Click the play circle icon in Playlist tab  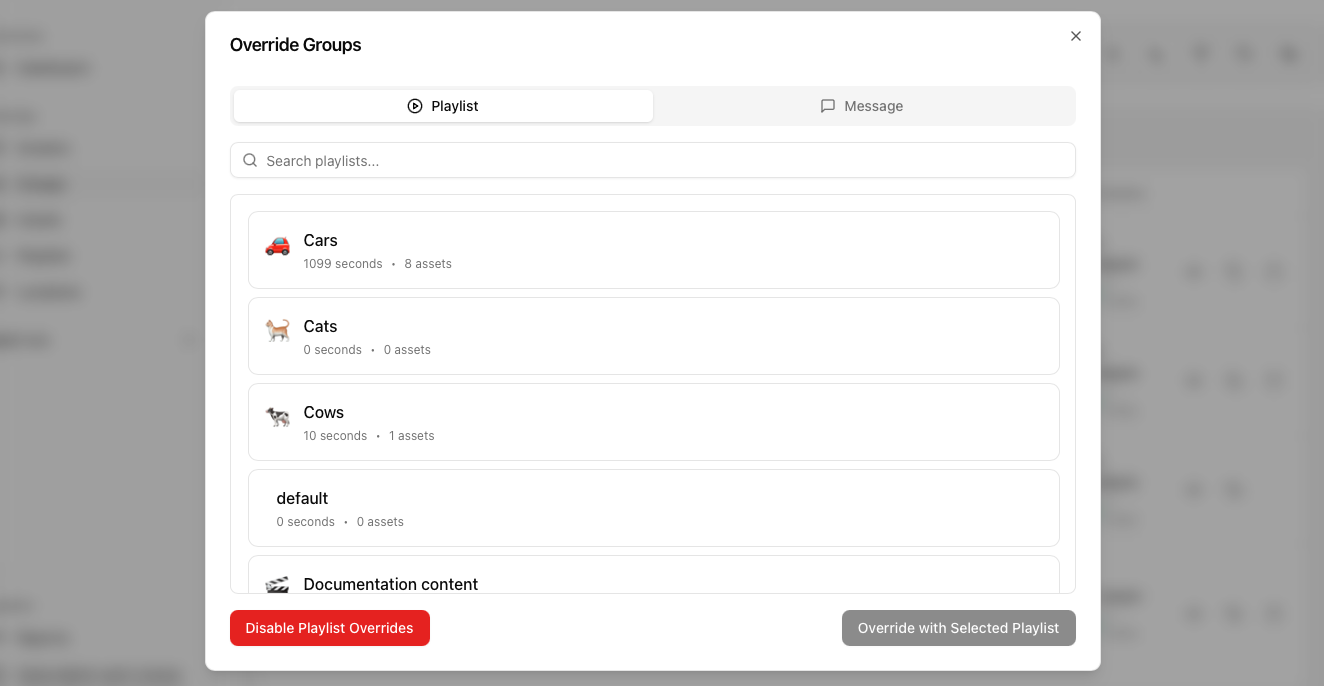(415, 106)
